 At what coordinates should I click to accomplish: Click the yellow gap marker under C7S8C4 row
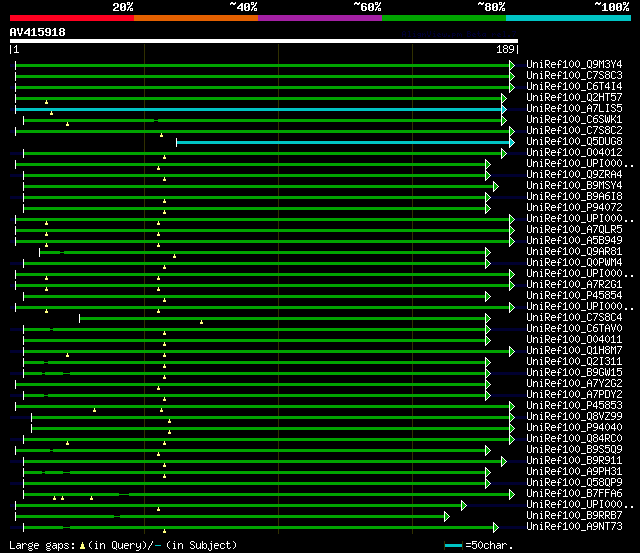coord(202,322)
